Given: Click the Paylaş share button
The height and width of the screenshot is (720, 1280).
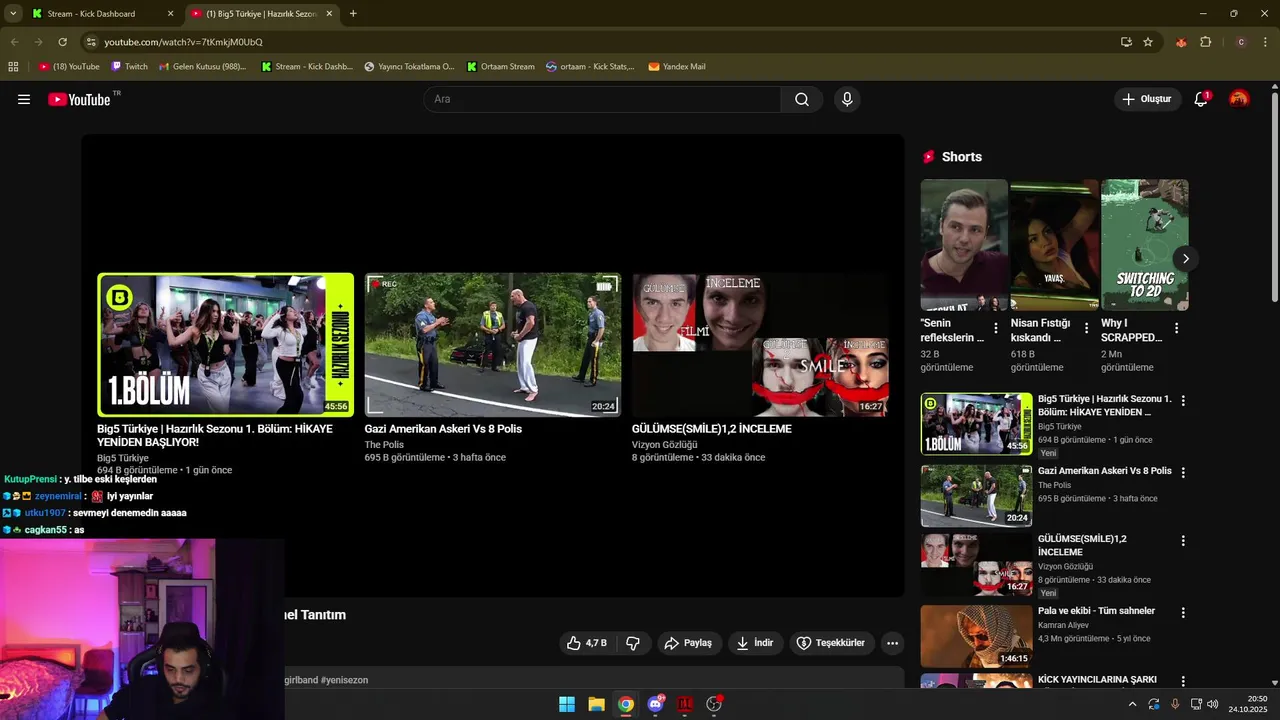Looking at the screenshot, I should 688,643.
